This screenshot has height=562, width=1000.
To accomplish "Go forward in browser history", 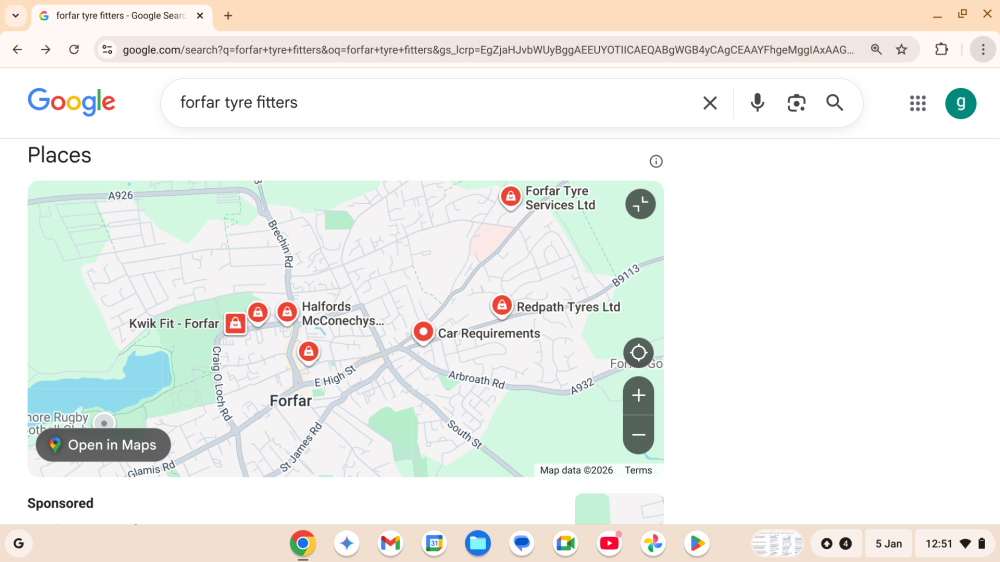I will pyautogui.click(x=45, y=49).
